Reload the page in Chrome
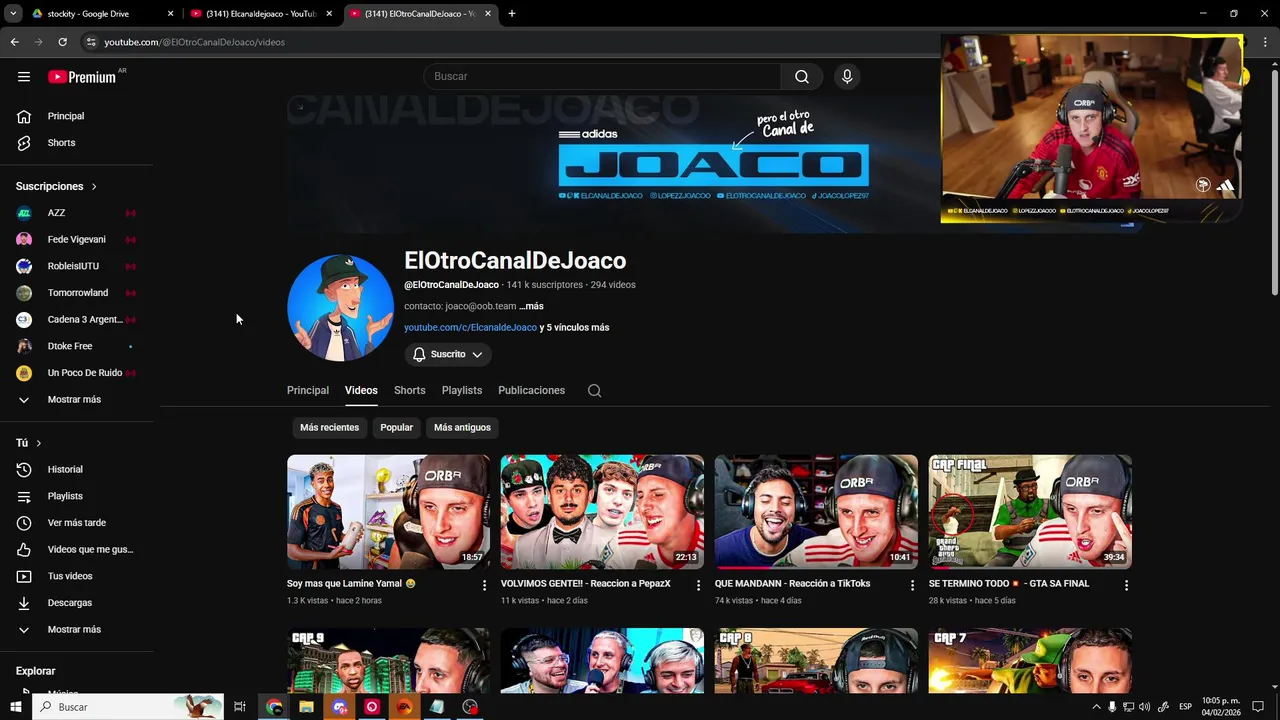Image resolution: width=1280 pixels, height=720 pixels. 62,42
